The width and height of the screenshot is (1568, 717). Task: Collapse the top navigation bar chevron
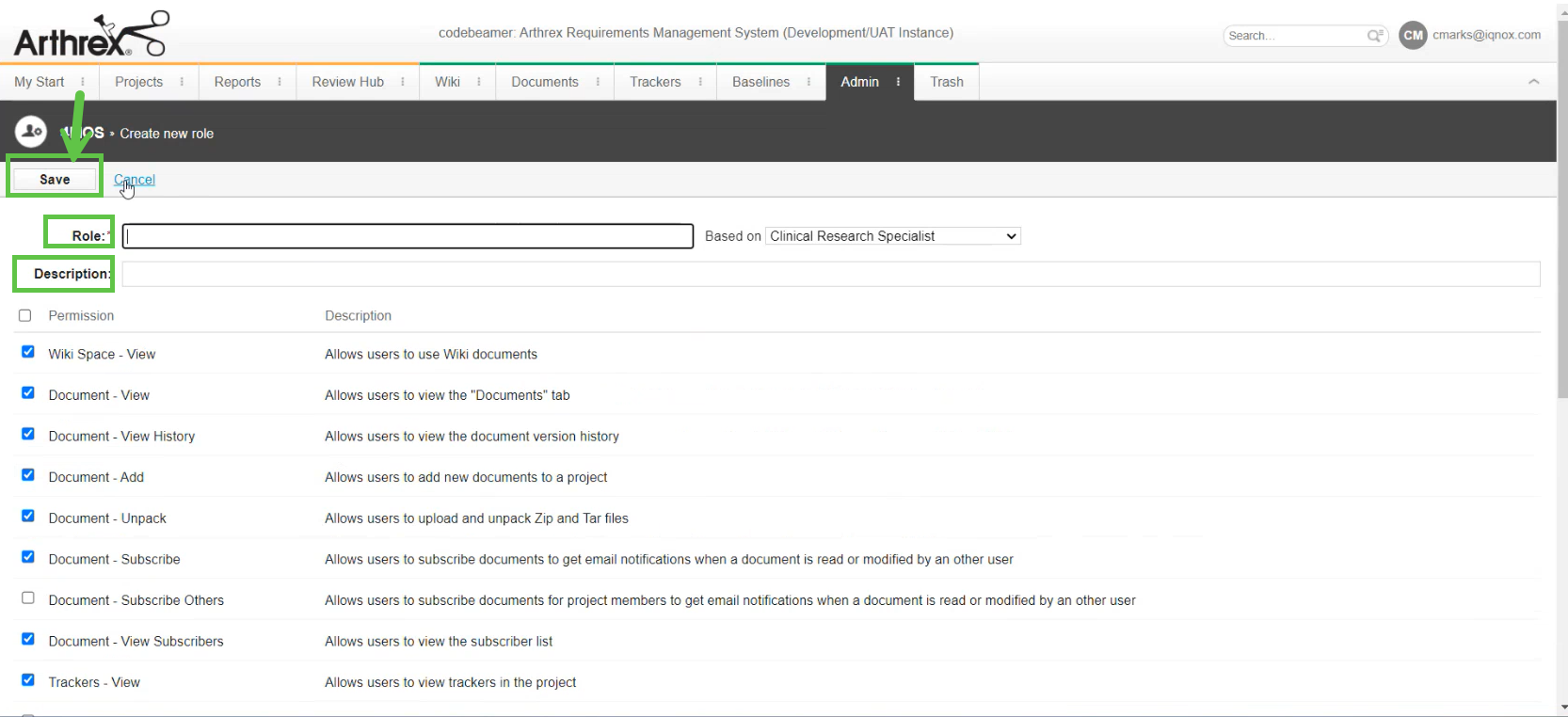[x=1533, y=82]
